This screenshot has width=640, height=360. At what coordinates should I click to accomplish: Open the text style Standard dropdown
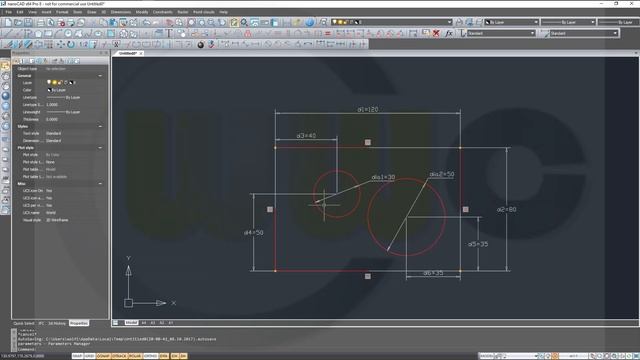click(x=501, y=33)
